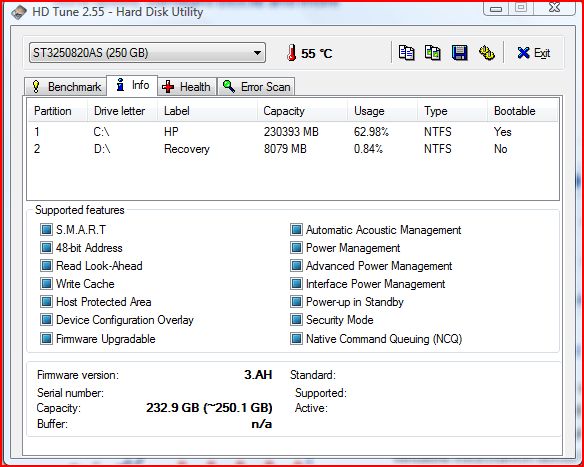Toggle Power Management checkbox (not Advanced/Interface)

[296, 248]
